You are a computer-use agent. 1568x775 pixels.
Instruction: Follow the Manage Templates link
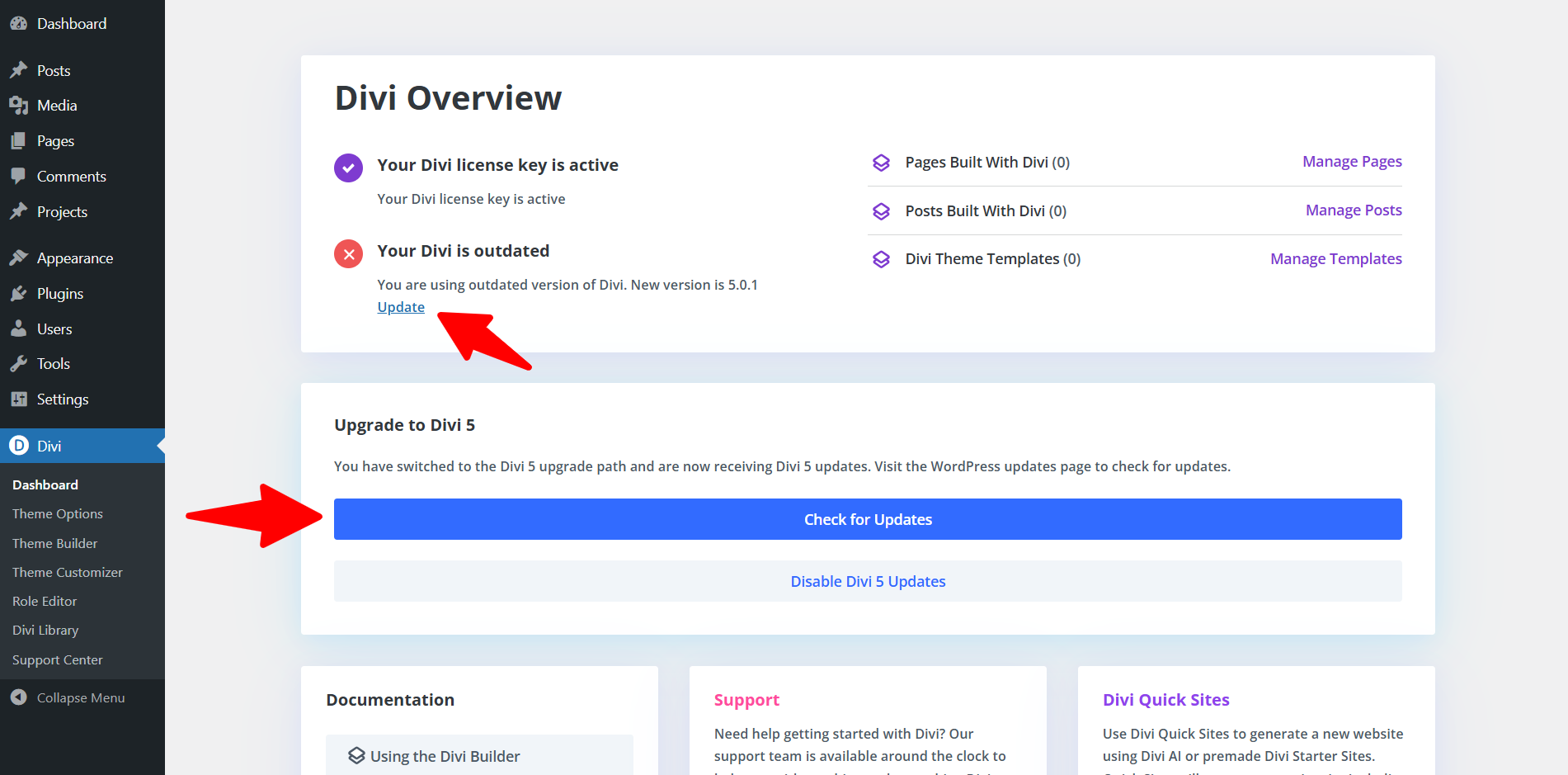pyautogui.click(x=1335, y=259)
